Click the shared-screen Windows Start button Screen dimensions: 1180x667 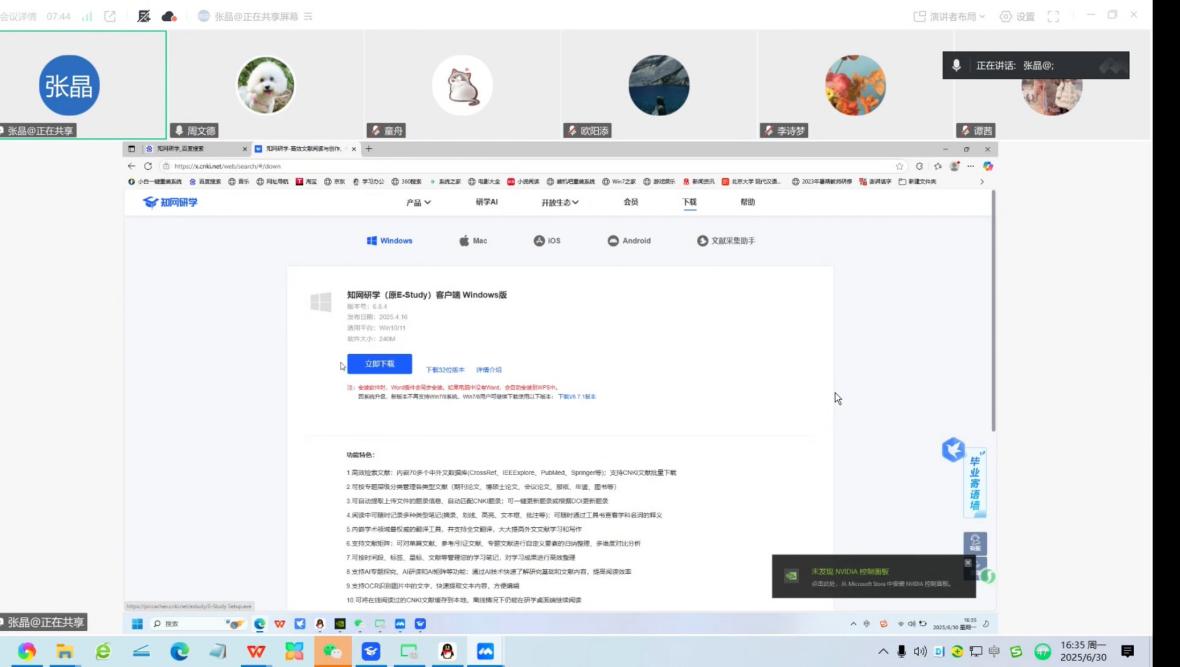[x=137, y=623]
